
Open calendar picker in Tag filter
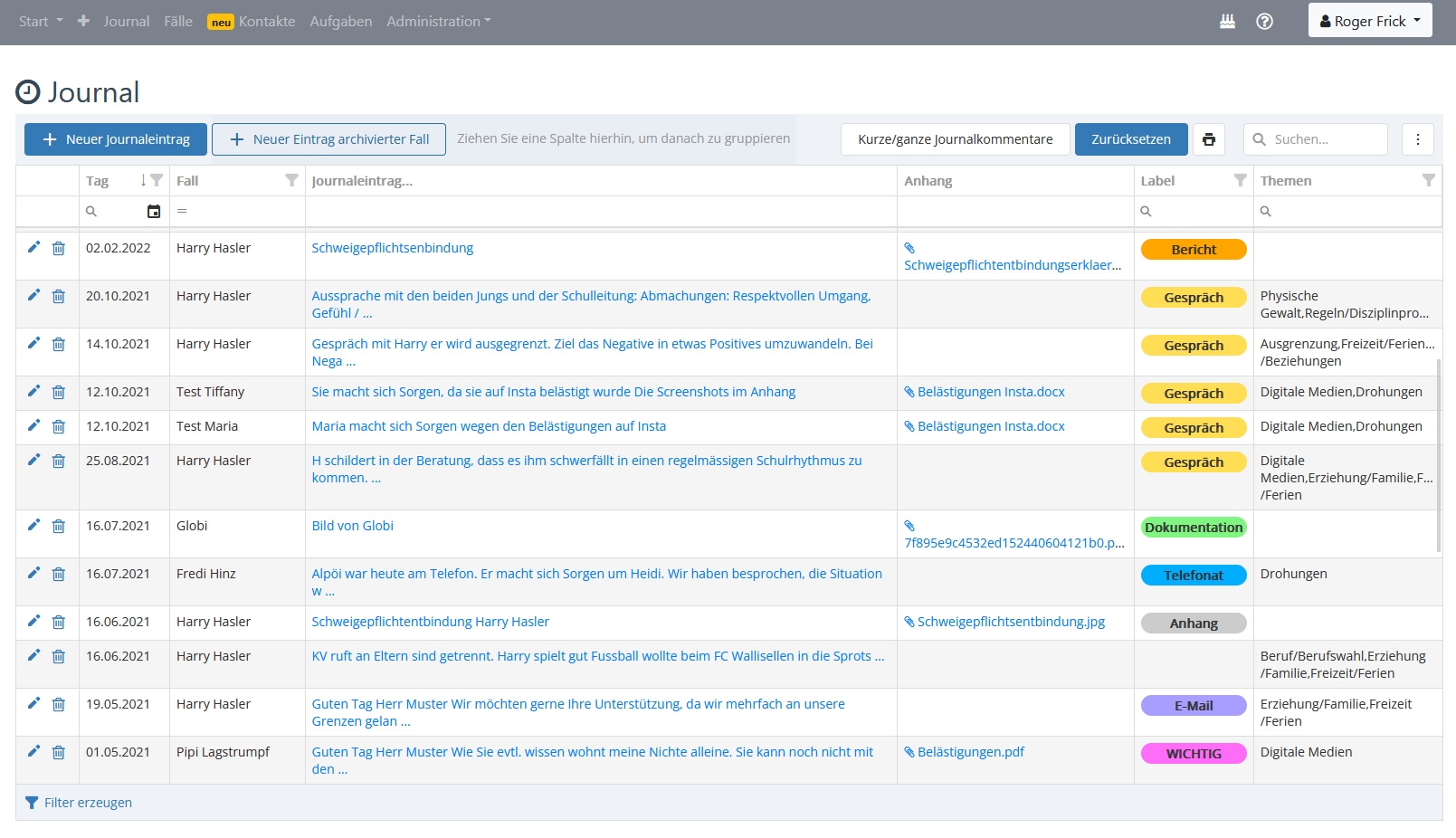(154, 212)
